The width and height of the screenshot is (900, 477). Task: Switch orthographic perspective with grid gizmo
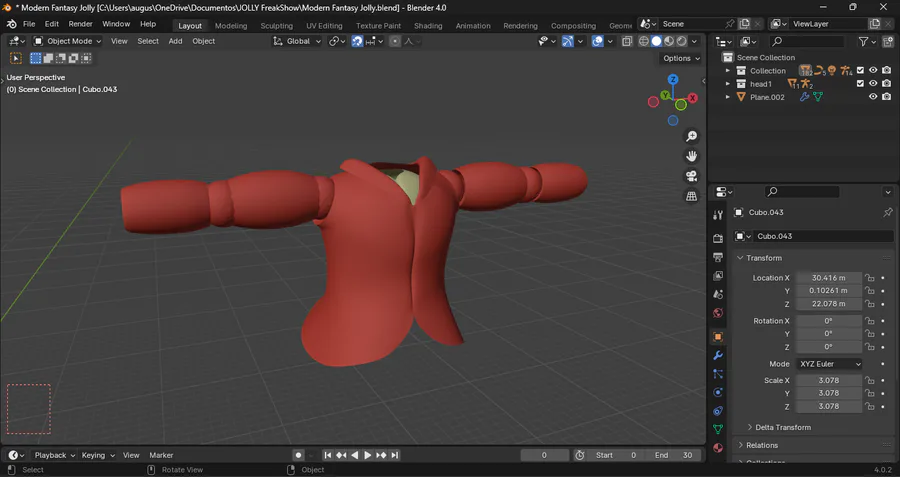(692, 196)
